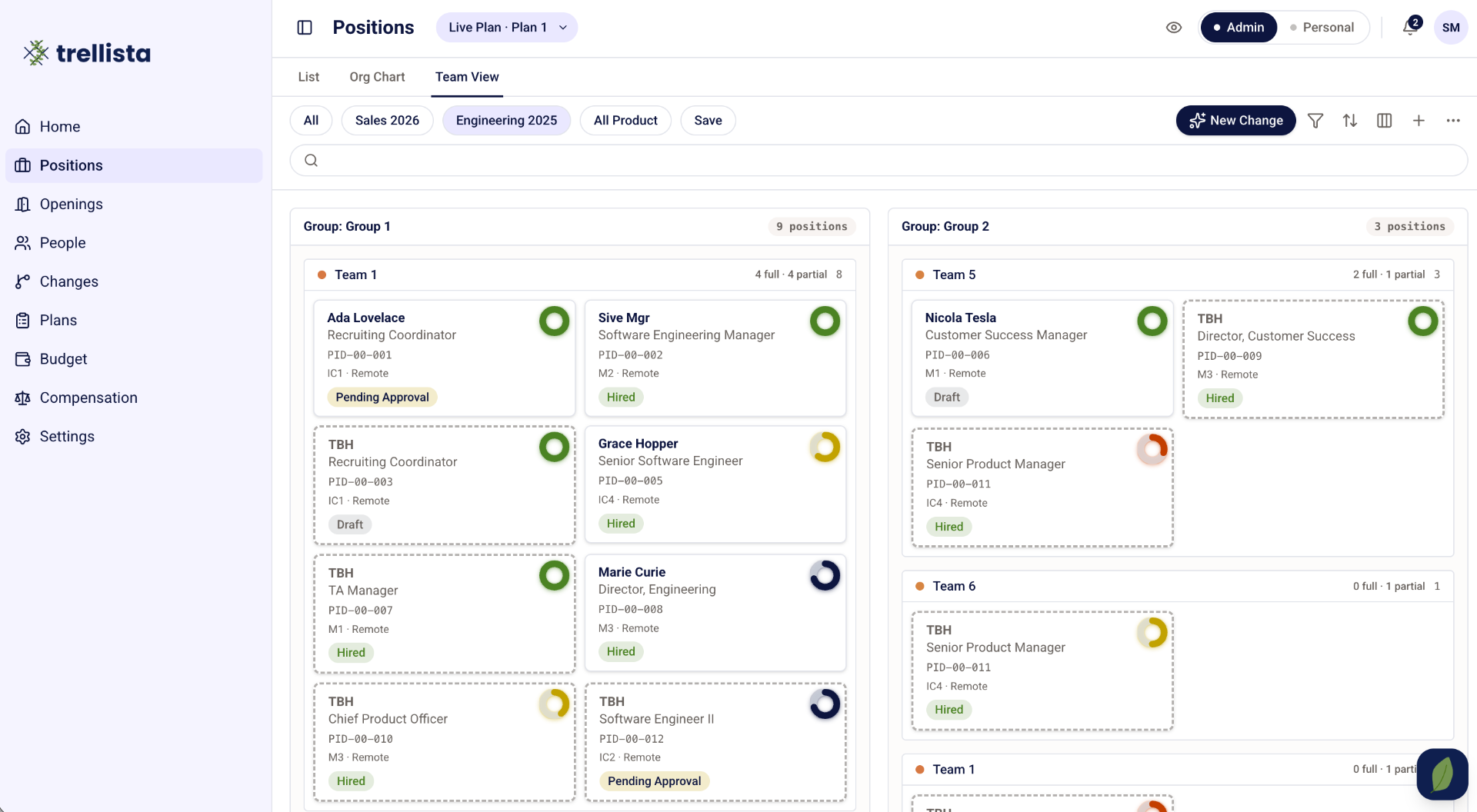The image size is (1477, 812).
Task: Open the Budget page
Action: click(134, 359)
